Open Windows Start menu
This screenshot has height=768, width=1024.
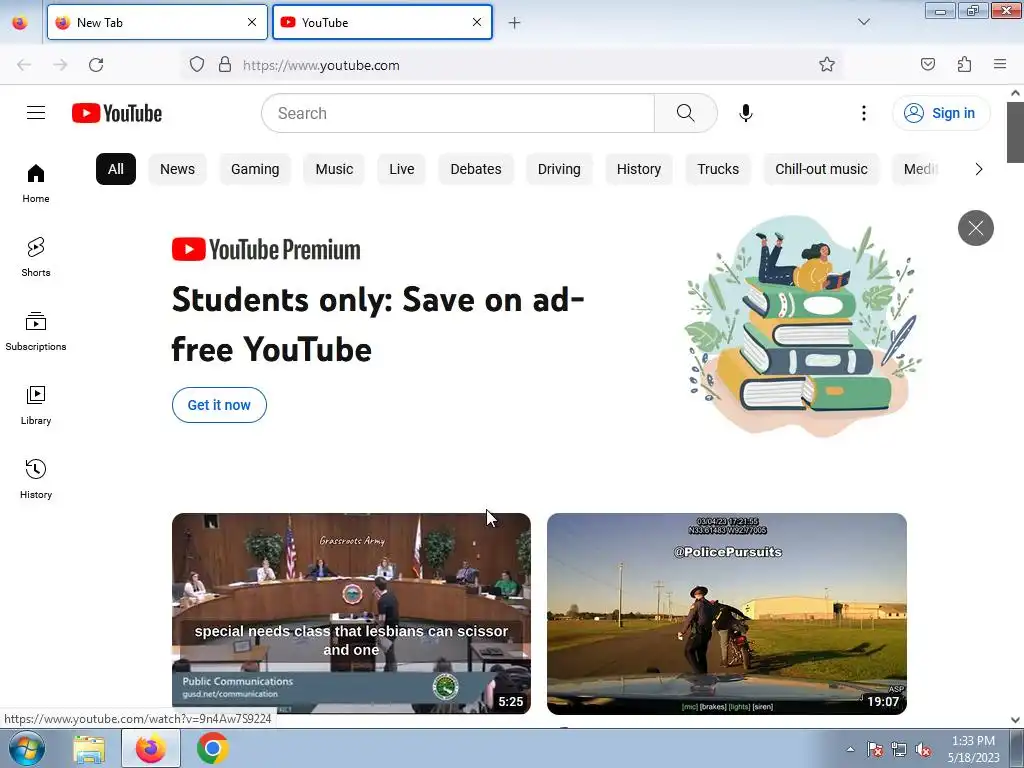(27, 748)
